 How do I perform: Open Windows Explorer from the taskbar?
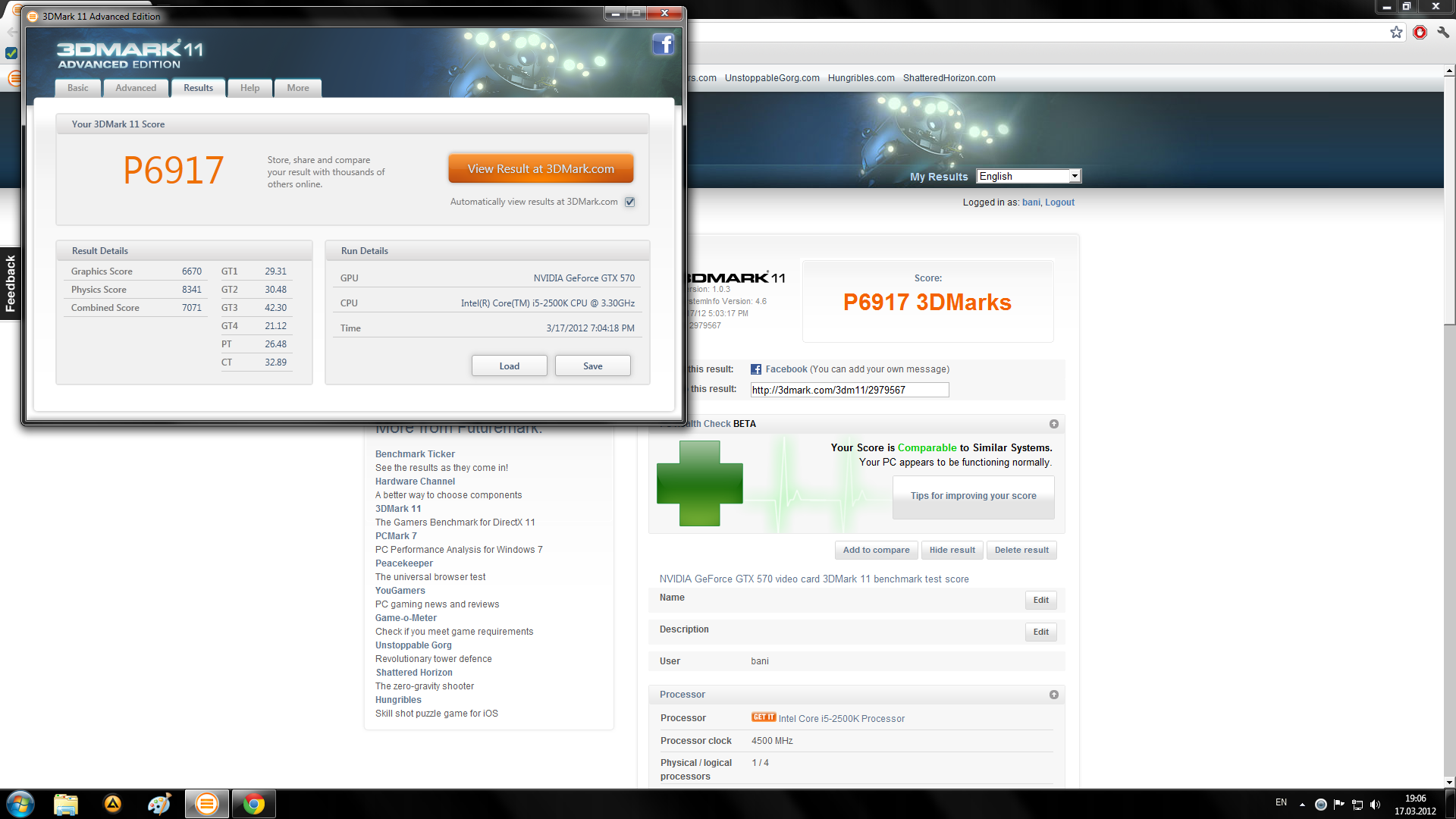pyautogui.click(x=66, y=804)
